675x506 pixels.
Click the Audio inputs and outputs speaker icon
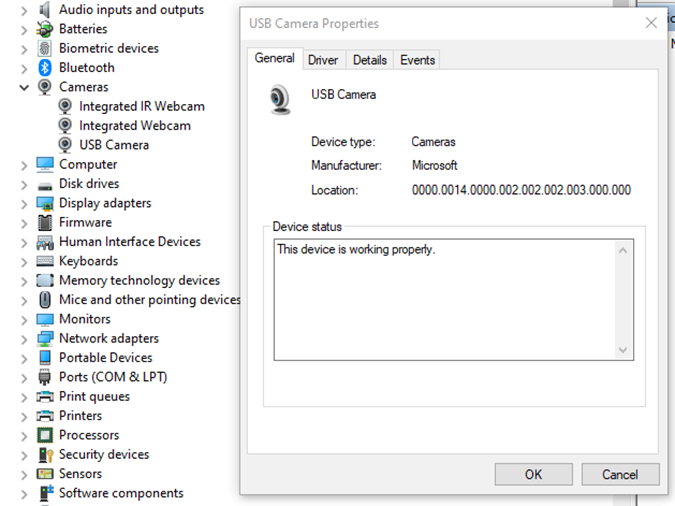click(45, 9)
